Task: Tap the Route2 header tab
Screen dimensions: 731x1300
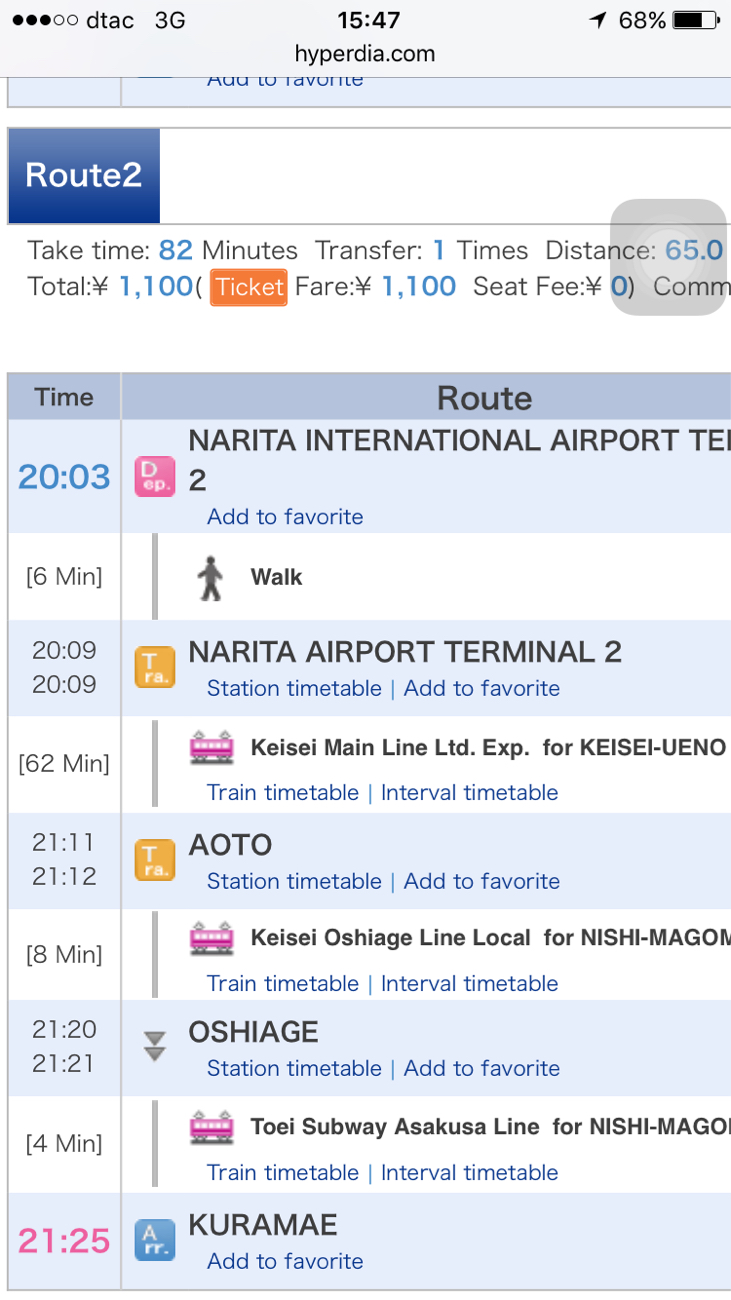Action: click(x=84, y=175)
